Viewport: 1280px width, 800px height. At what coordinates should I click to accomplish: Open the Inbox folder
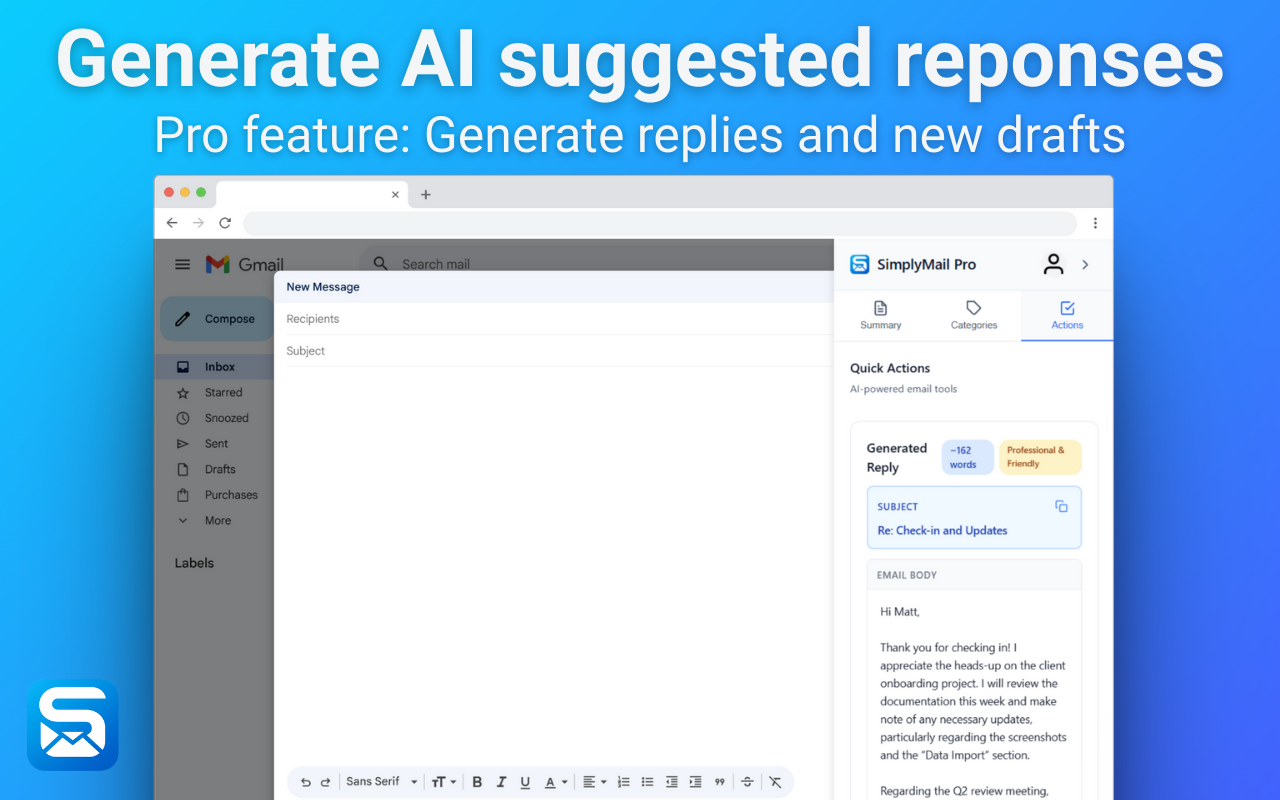[x=214, y=367]
